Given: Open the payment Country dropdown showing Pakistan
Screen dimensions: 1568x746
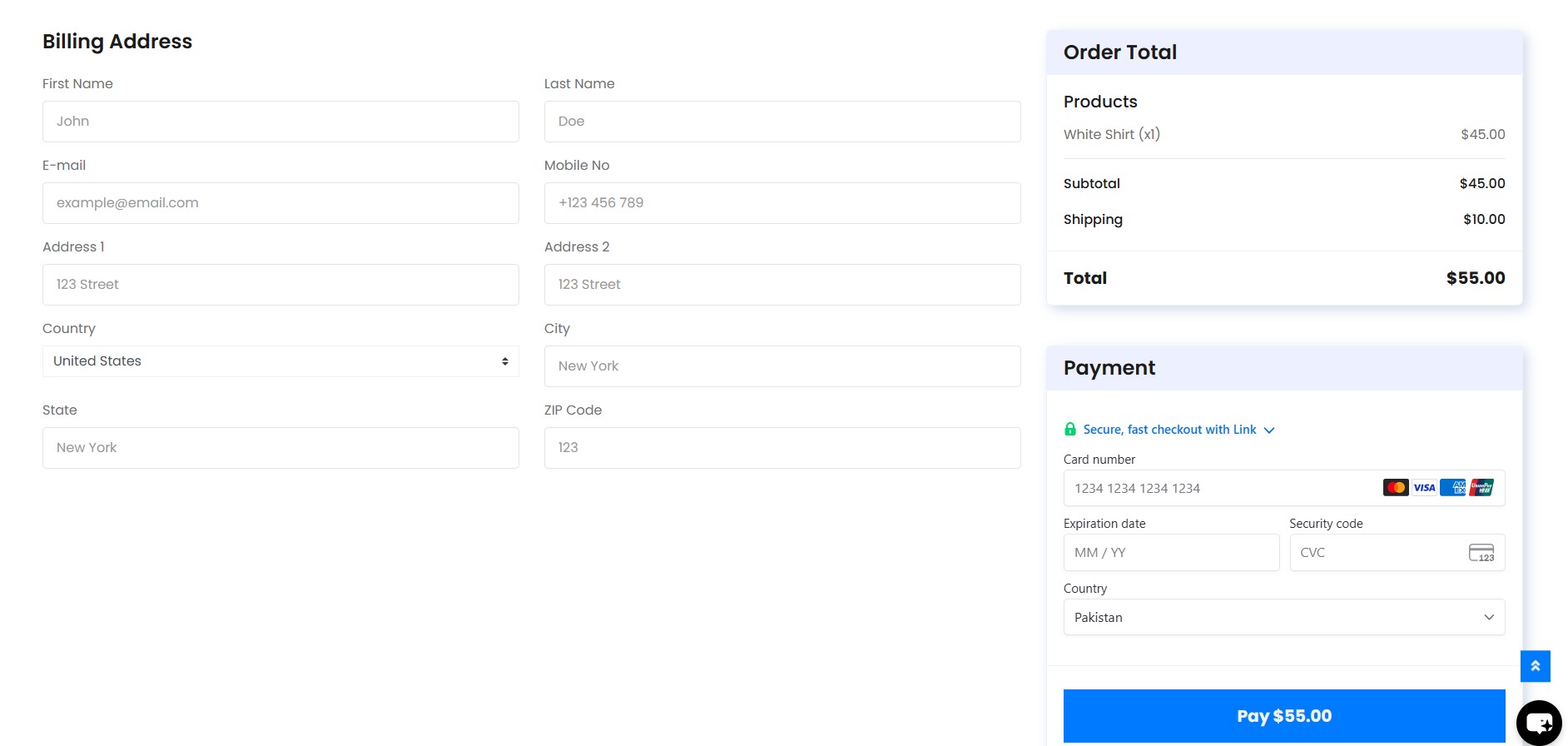Looking at the screenshot, I should (x=1283, y=618).
